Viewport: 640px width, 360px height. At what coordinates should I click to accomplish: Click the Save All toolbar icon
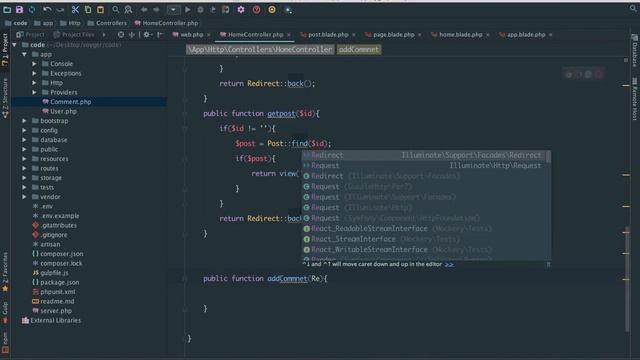pos(19,10)
